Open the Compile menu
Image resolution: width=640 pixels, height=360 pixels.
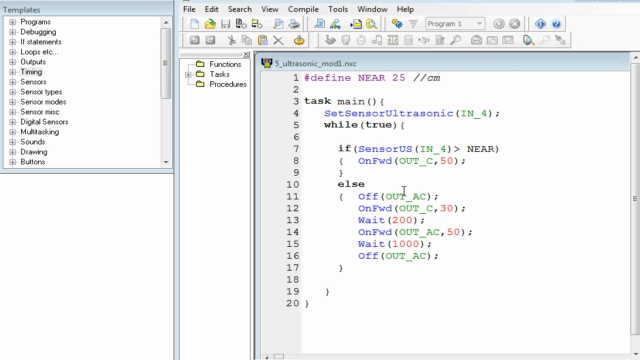point(303,9)
